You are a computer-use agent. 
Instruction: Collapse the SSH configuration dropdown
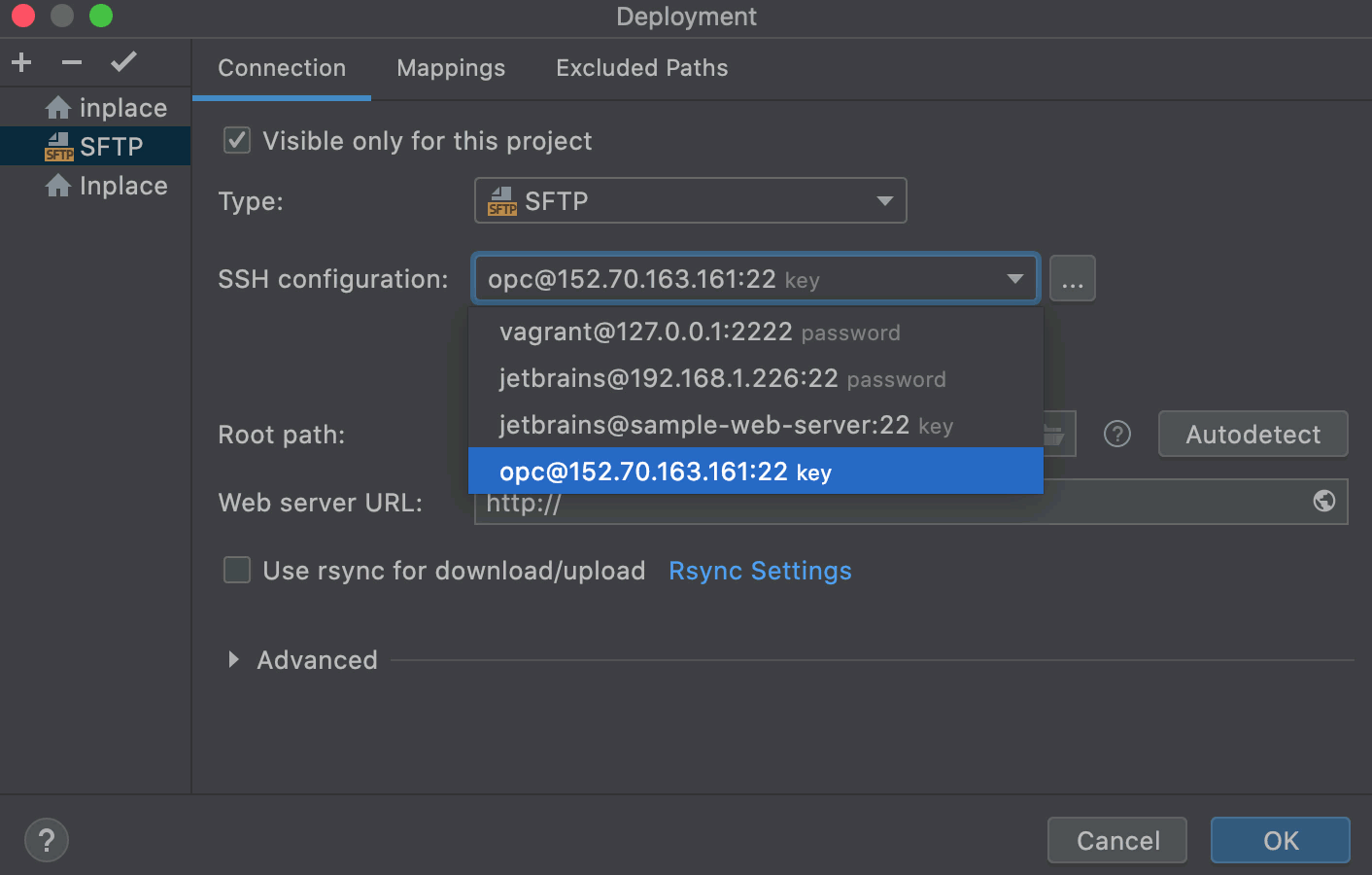click(1014, 279)
